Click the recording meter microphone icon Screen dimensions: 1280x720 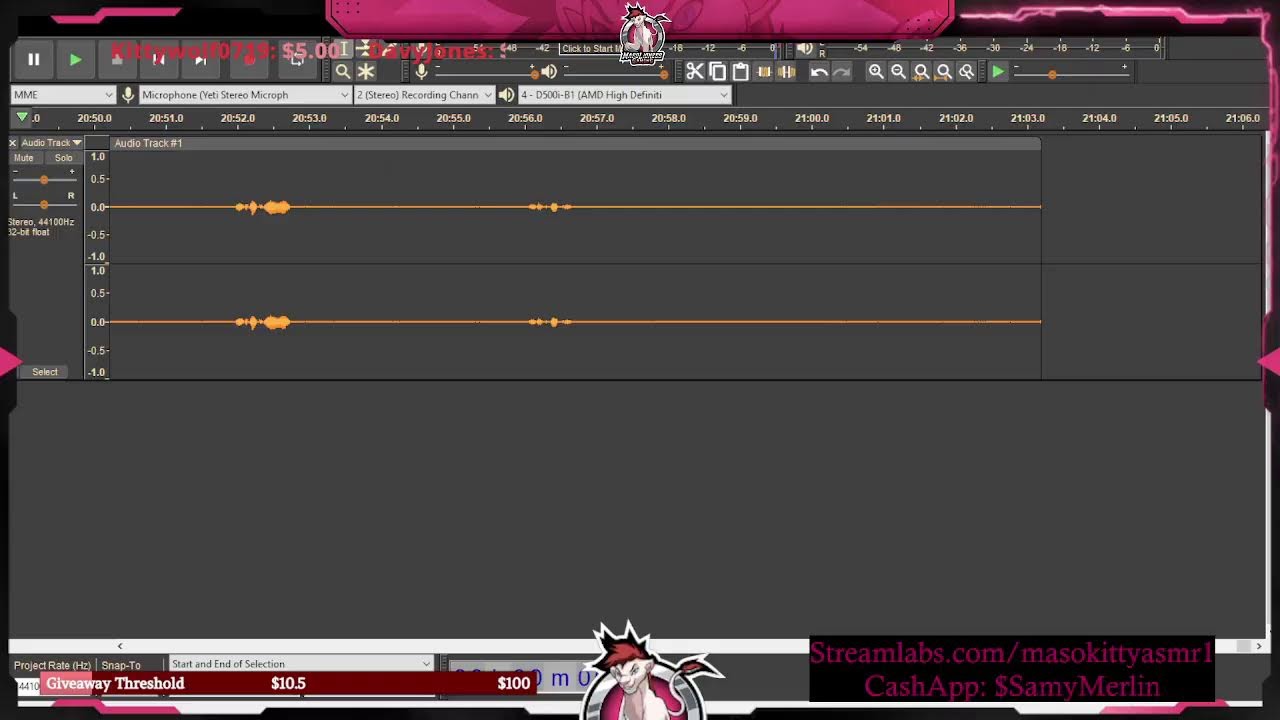[x=421, y=71]
